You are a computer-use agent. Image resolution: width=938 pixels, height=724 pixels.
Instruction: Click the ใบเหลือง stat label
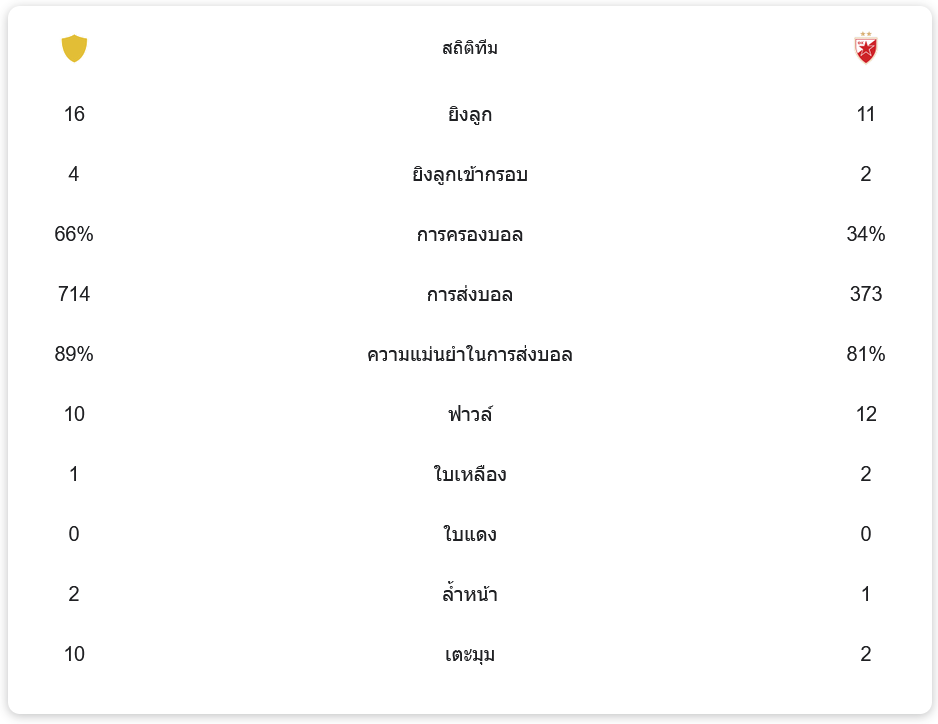tap(470, 475)
